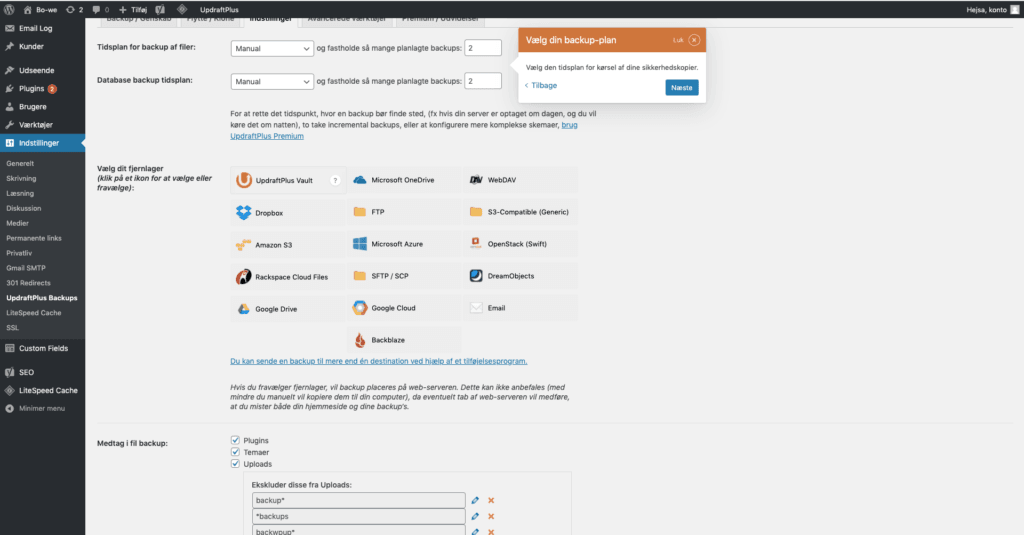Visit site via Bo-we admin bar
1024x535 pixels.
[40, 9]
